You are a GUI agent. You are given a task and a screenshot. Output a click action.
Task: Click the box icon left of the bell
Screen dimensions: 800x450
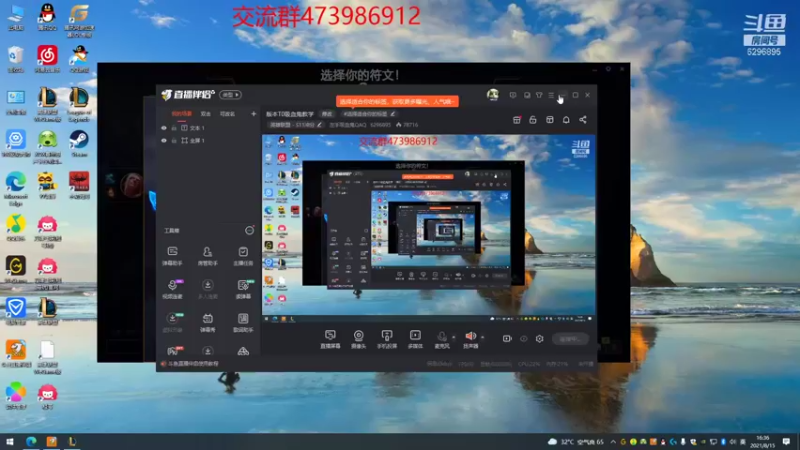549,119
